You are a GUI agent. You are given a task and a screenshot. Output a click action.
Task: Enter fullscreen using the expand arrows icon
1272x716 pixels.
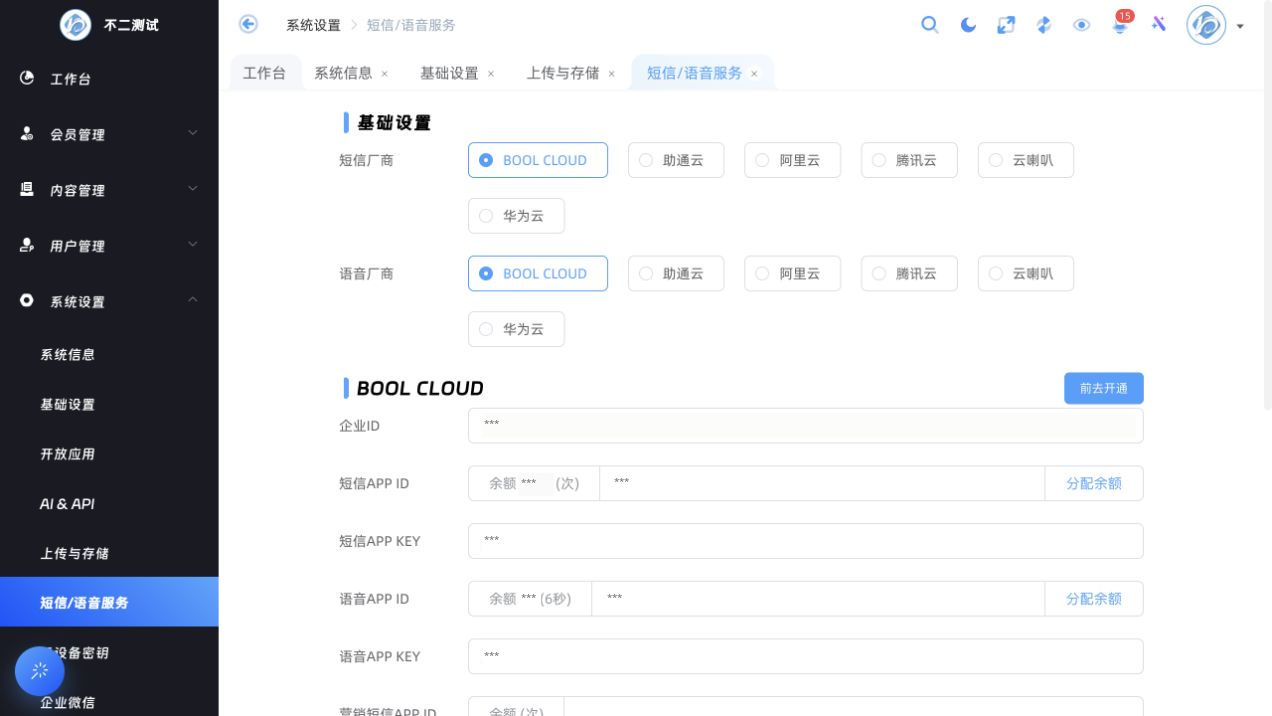pos(1006,25)
